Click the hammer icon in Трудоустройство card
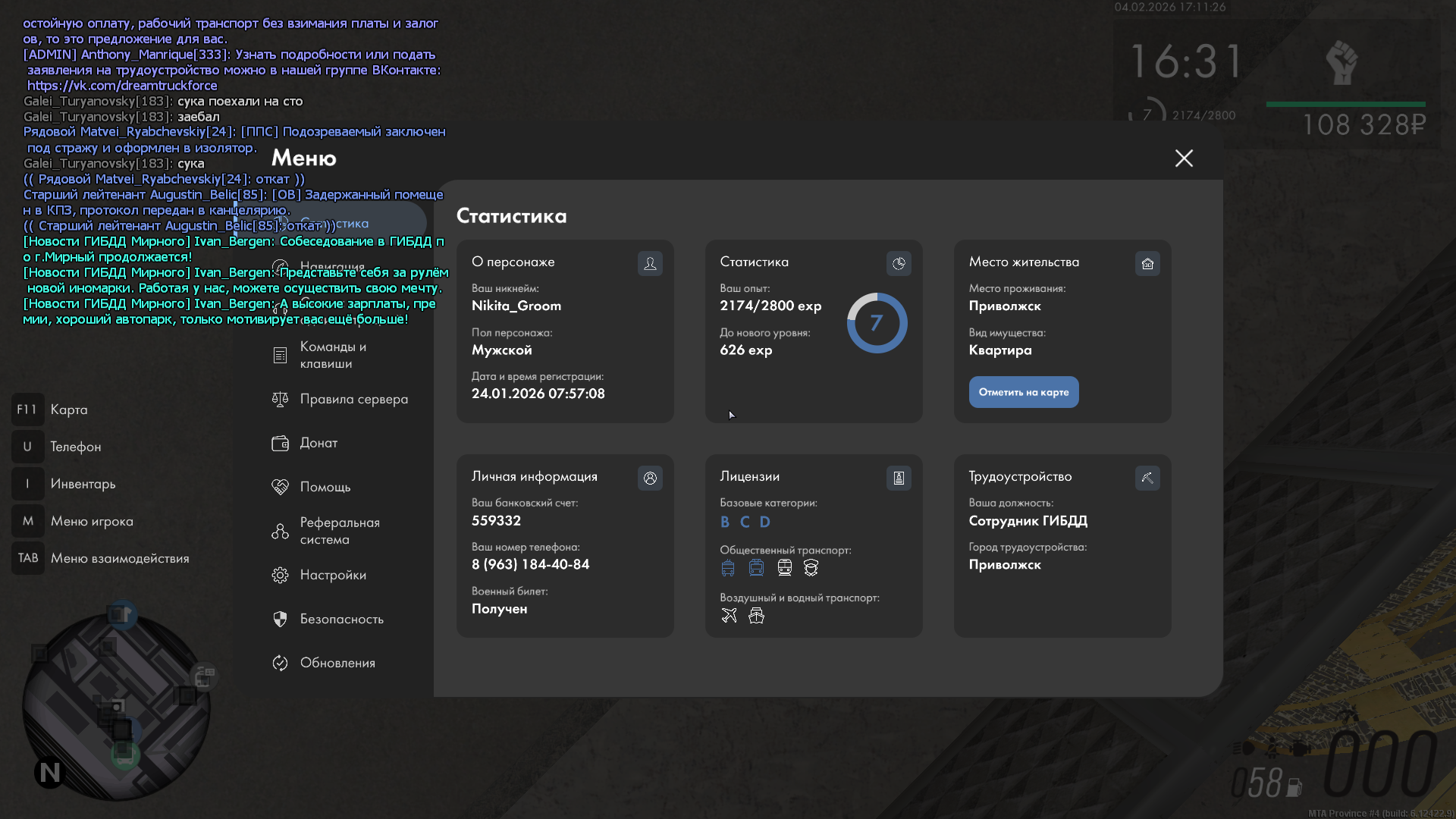Image resolution: width=1456 pixels, height=819 pixels. tap(1147, 478)
